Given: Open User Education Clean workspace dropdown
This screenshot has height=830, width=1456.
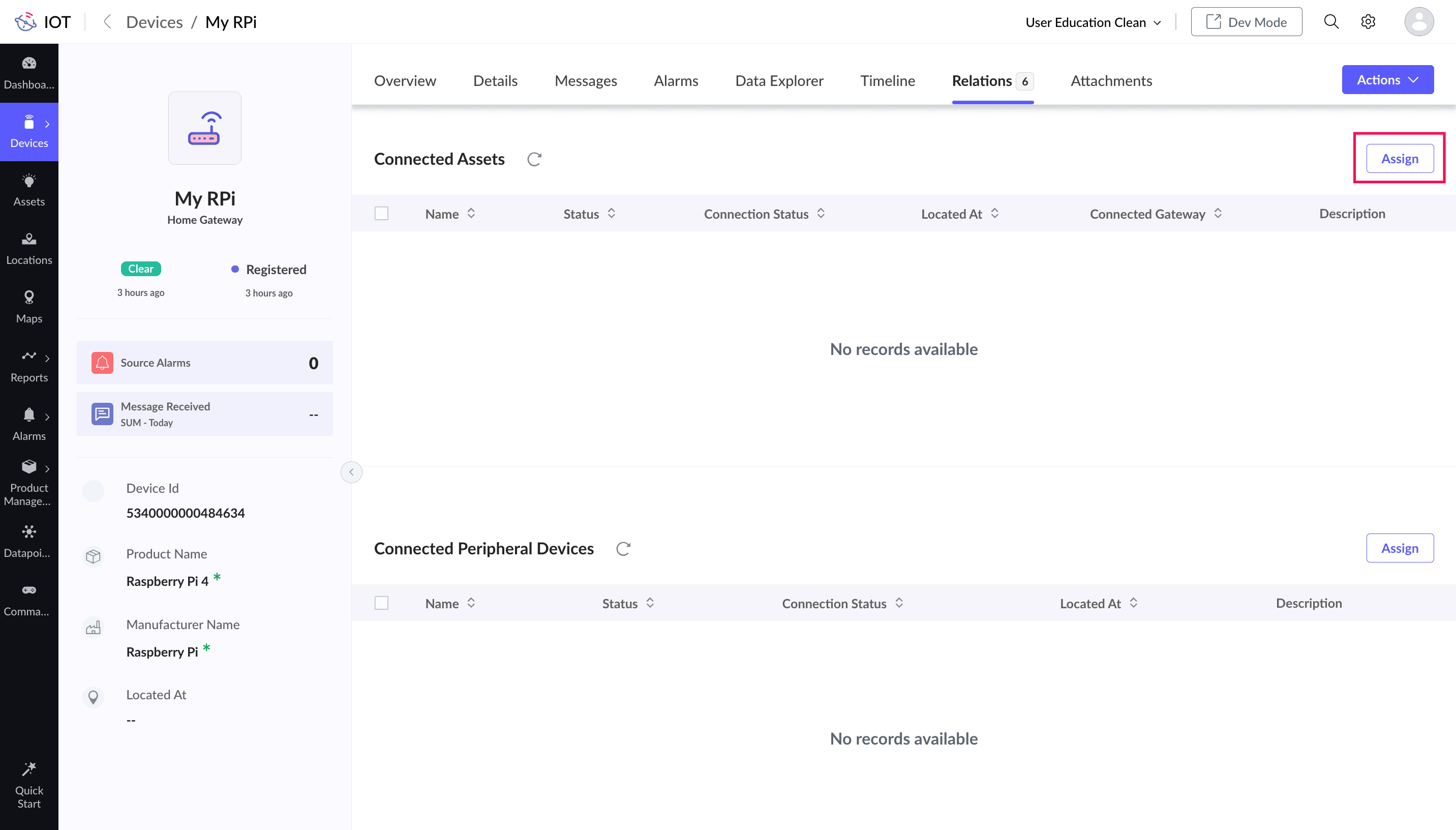Looking at the screenshot, I should pos(1093,22).
